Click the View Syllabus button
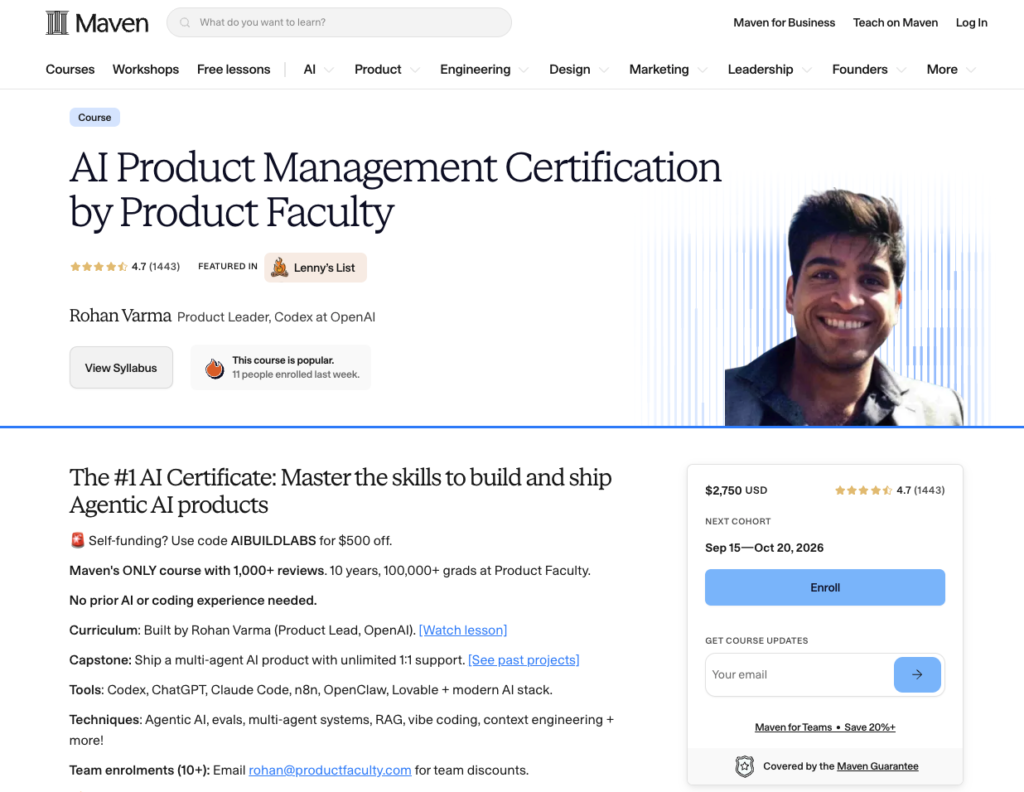Viewport: 1024px width, 792px height. tap(121, 368)
